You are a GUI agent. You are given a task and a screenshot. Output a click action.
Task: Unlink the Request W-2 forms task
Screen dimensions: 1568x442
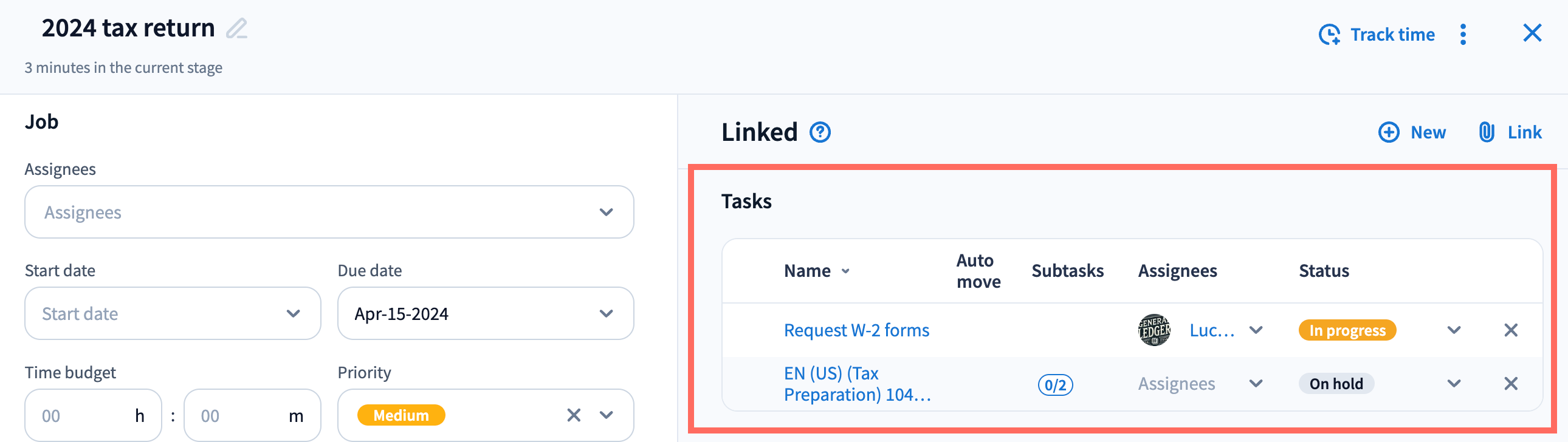[x=1510, y=330]
